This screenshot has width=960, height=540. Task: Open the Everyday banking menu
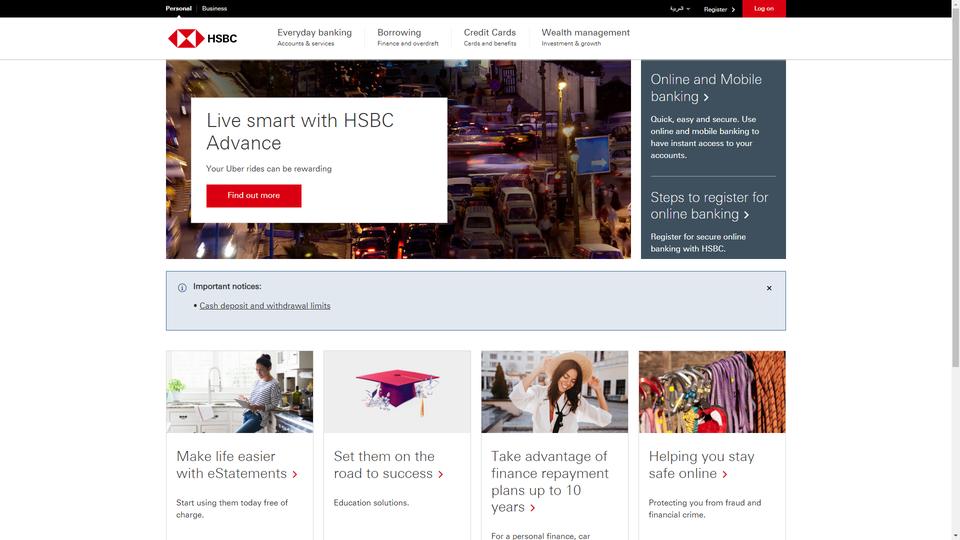pyautogui.click(x=314, y=37)
